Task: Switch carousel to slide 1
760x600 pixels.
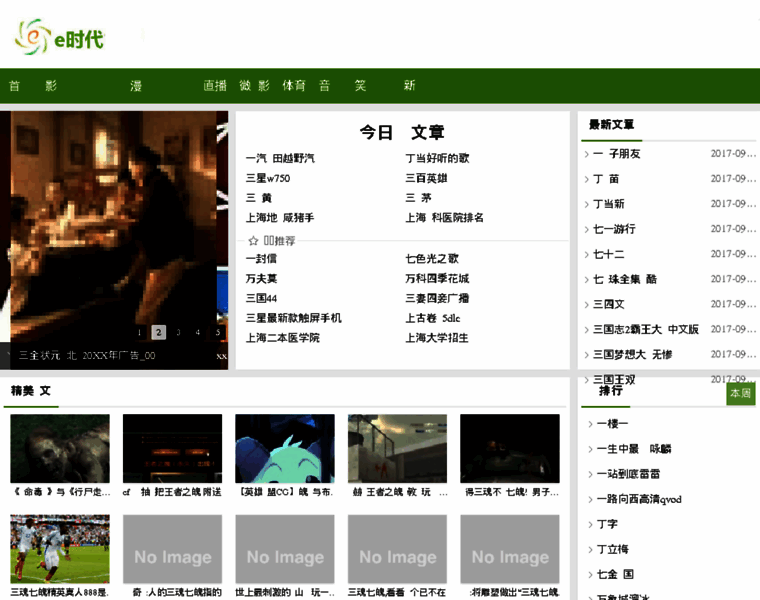Action: click(x=139, y=332)
